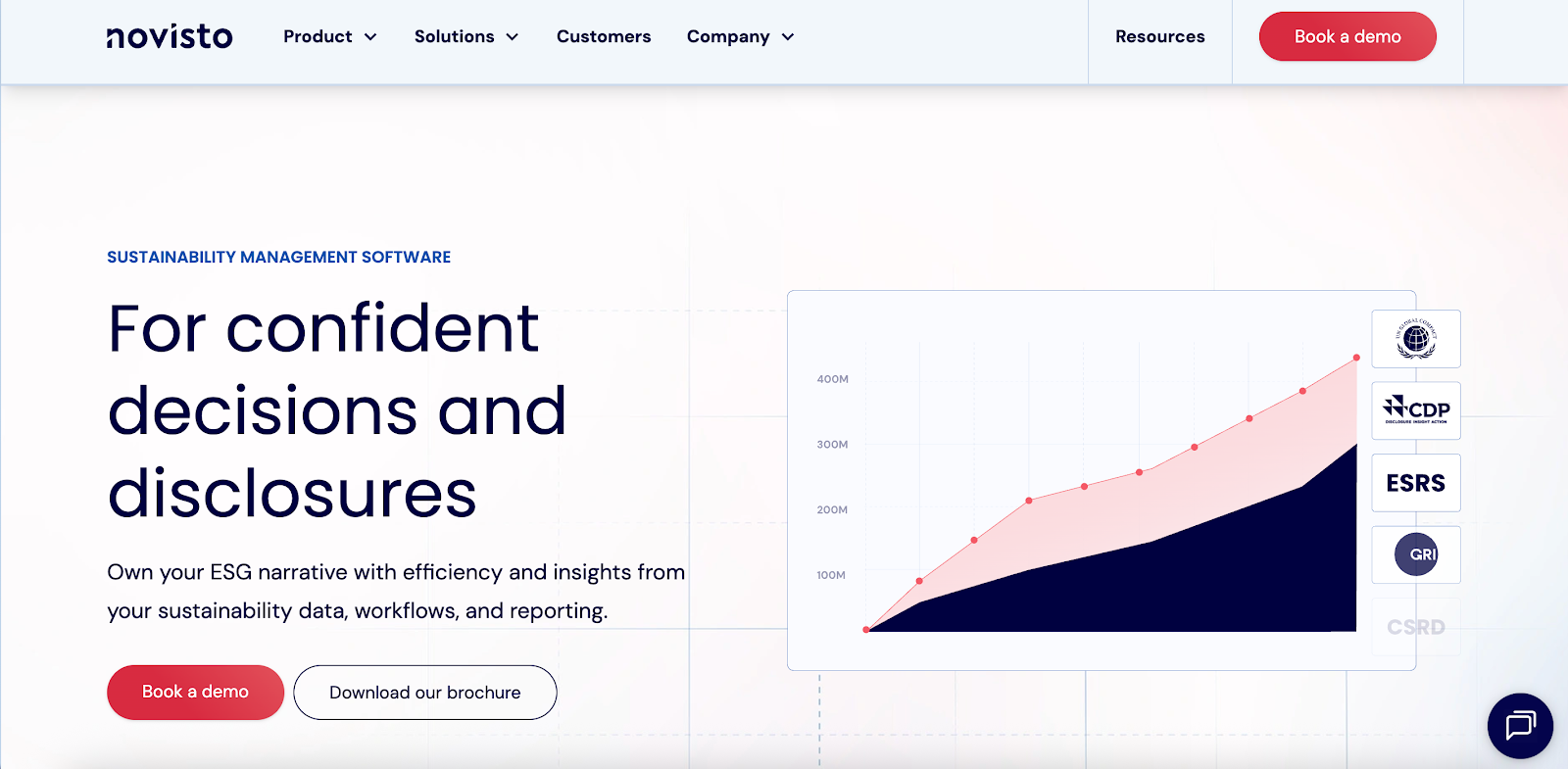This screenshot has width=1568, height=769.
Task: Open the Resources page
Action: [1160, 36]
